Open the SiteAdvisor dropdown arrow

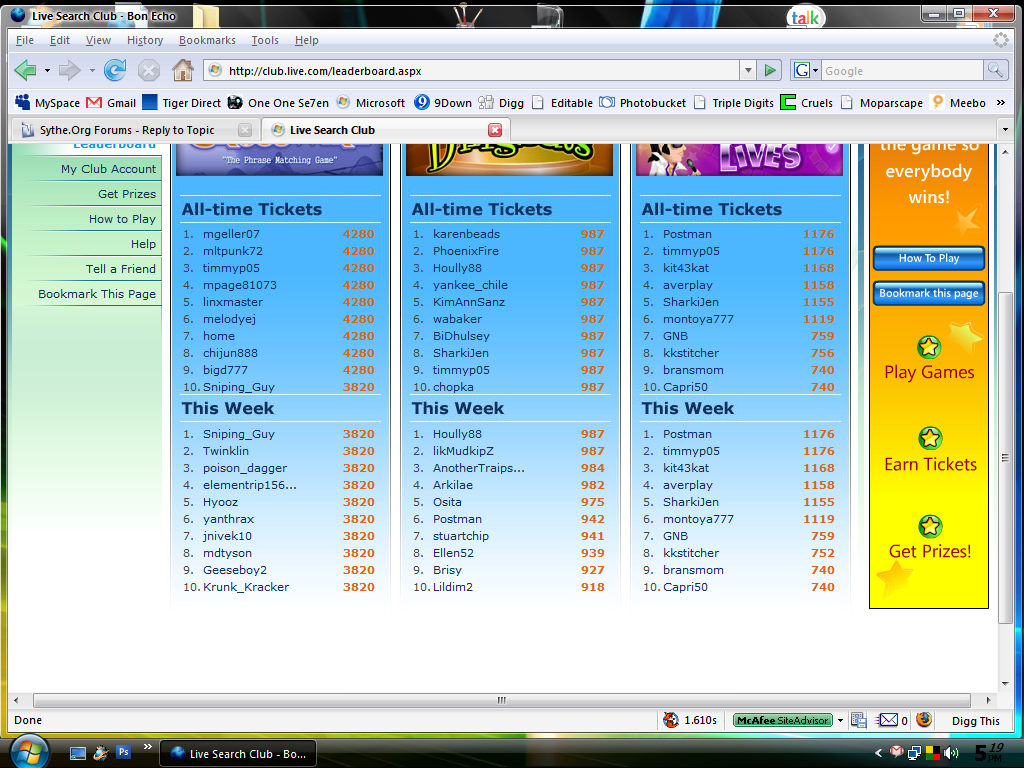840,720
